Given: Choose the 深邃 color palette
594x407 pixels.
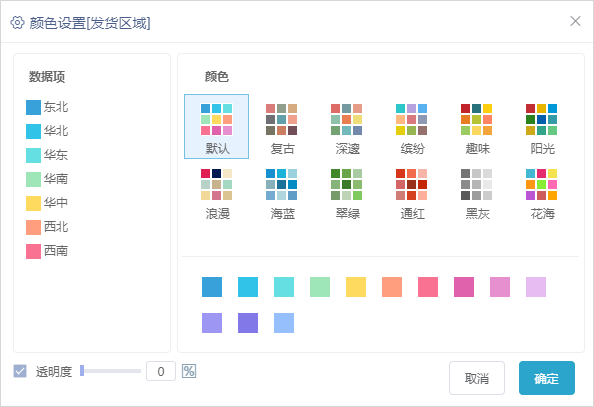Looking at the screenshot, I should [346, 127].
